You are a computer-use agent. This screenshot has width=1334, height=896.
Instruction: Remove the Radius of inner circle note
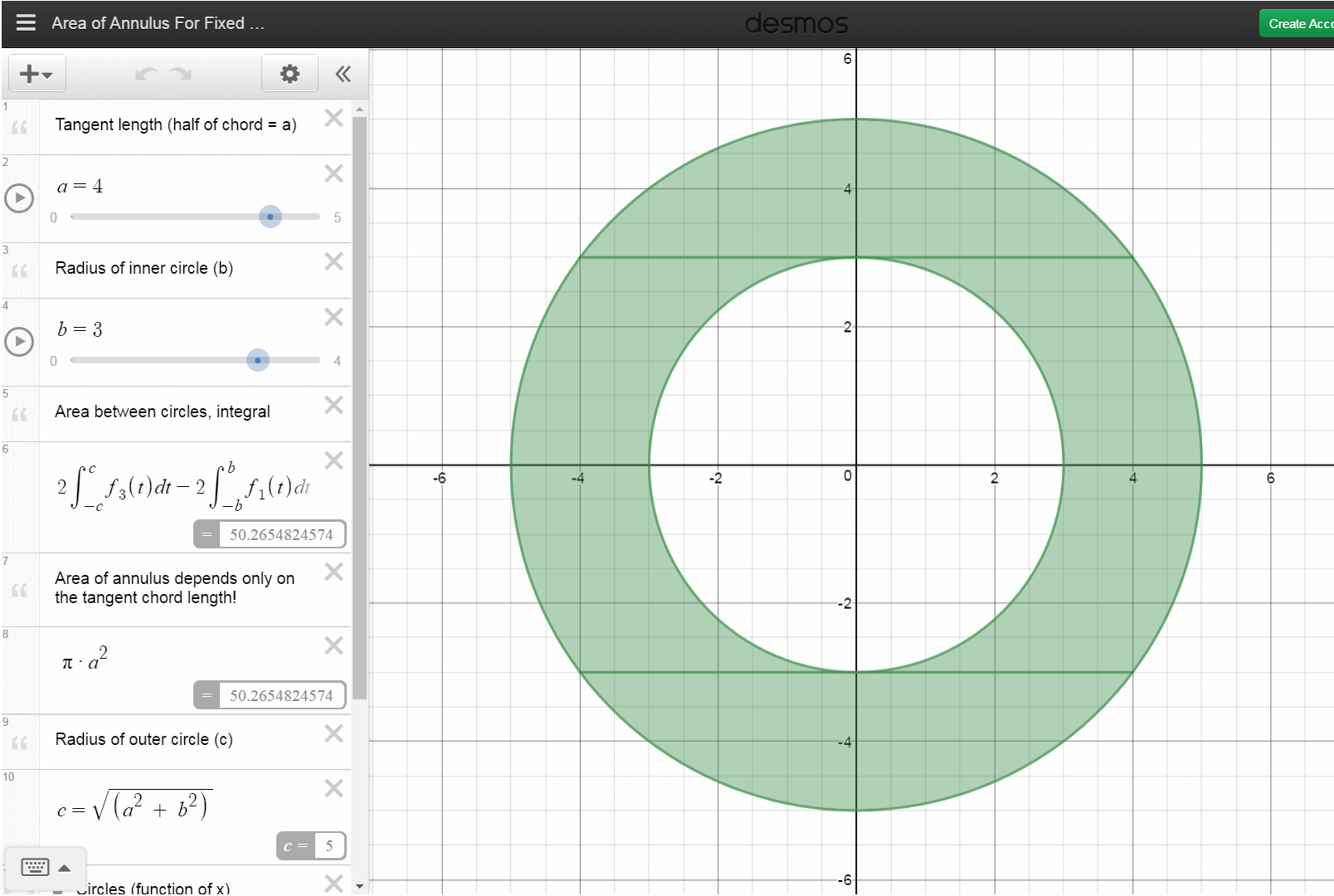tap(333, 261)
